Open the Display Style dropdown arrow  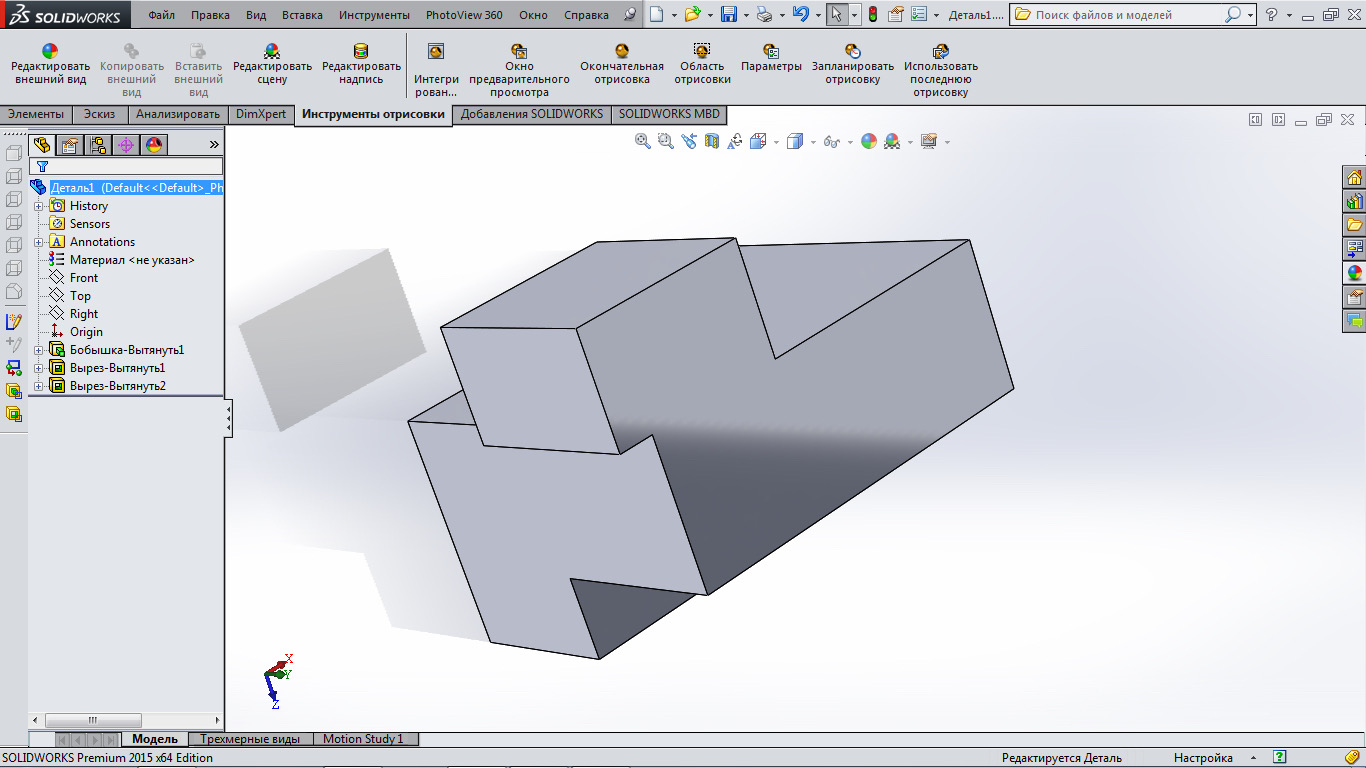(x=813, y=142)
